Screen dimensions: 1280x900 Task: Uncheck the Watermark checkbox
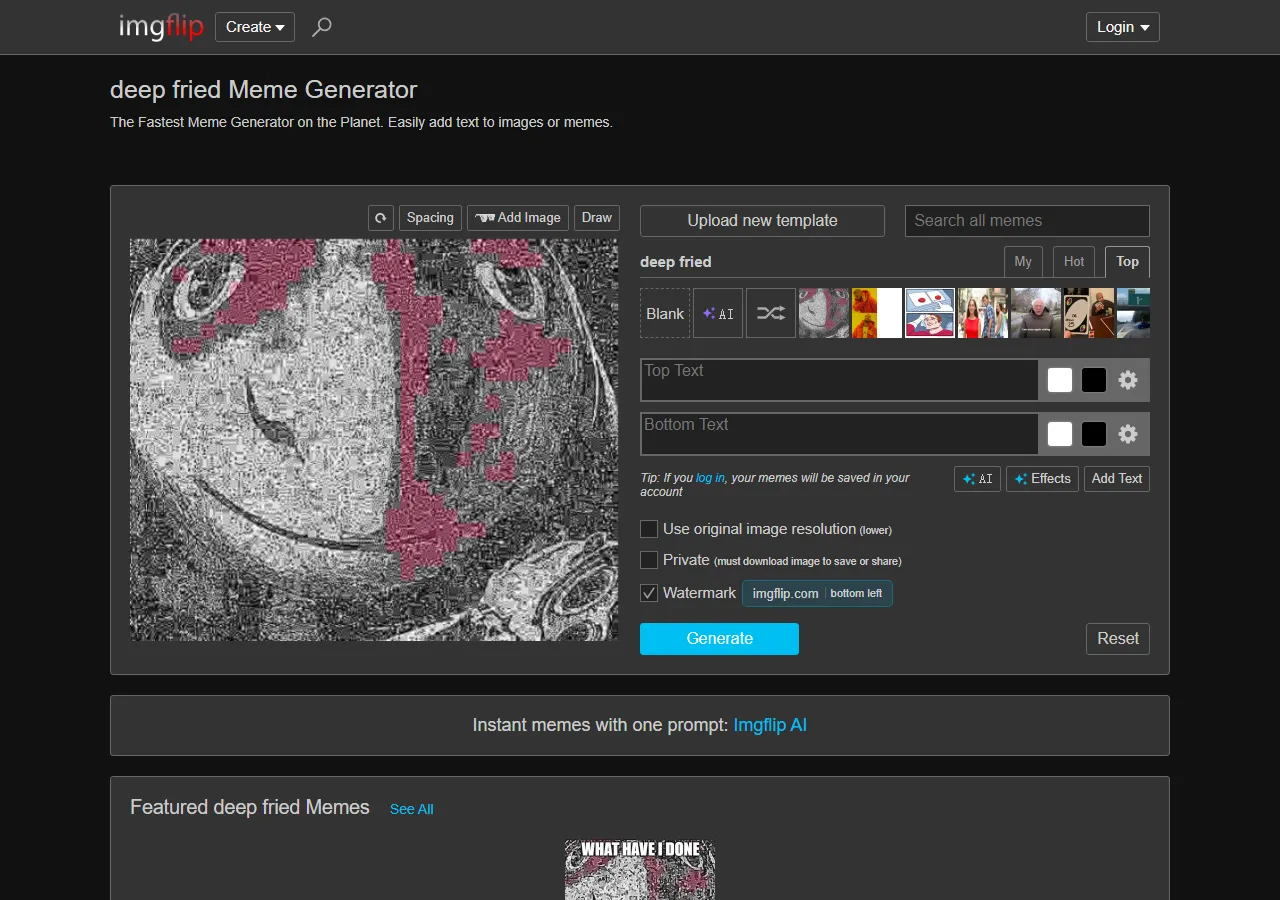coord(649,593)
